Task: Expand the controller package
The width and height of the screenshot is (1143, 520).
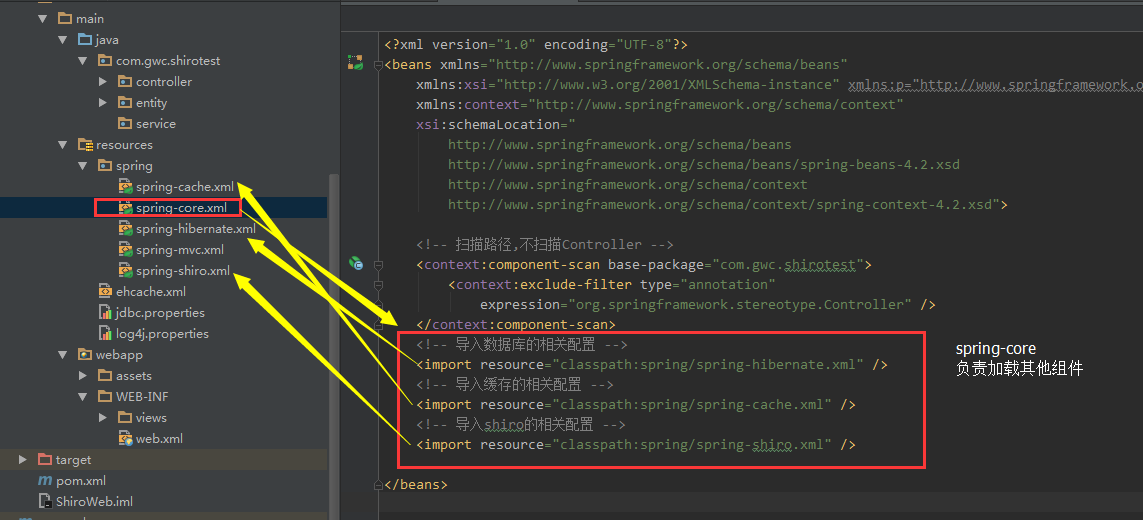Action: click(104, 82)
